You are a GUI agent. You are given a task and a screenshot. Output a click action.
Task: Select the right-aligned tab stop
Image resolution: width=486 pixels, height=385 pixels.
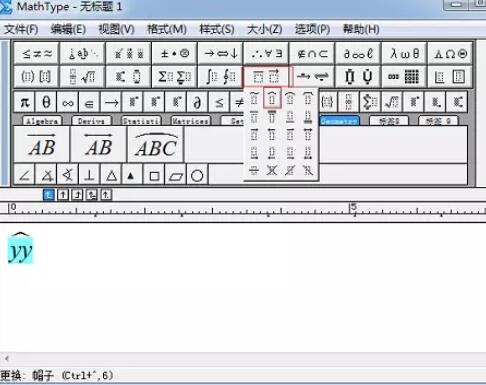77,195
